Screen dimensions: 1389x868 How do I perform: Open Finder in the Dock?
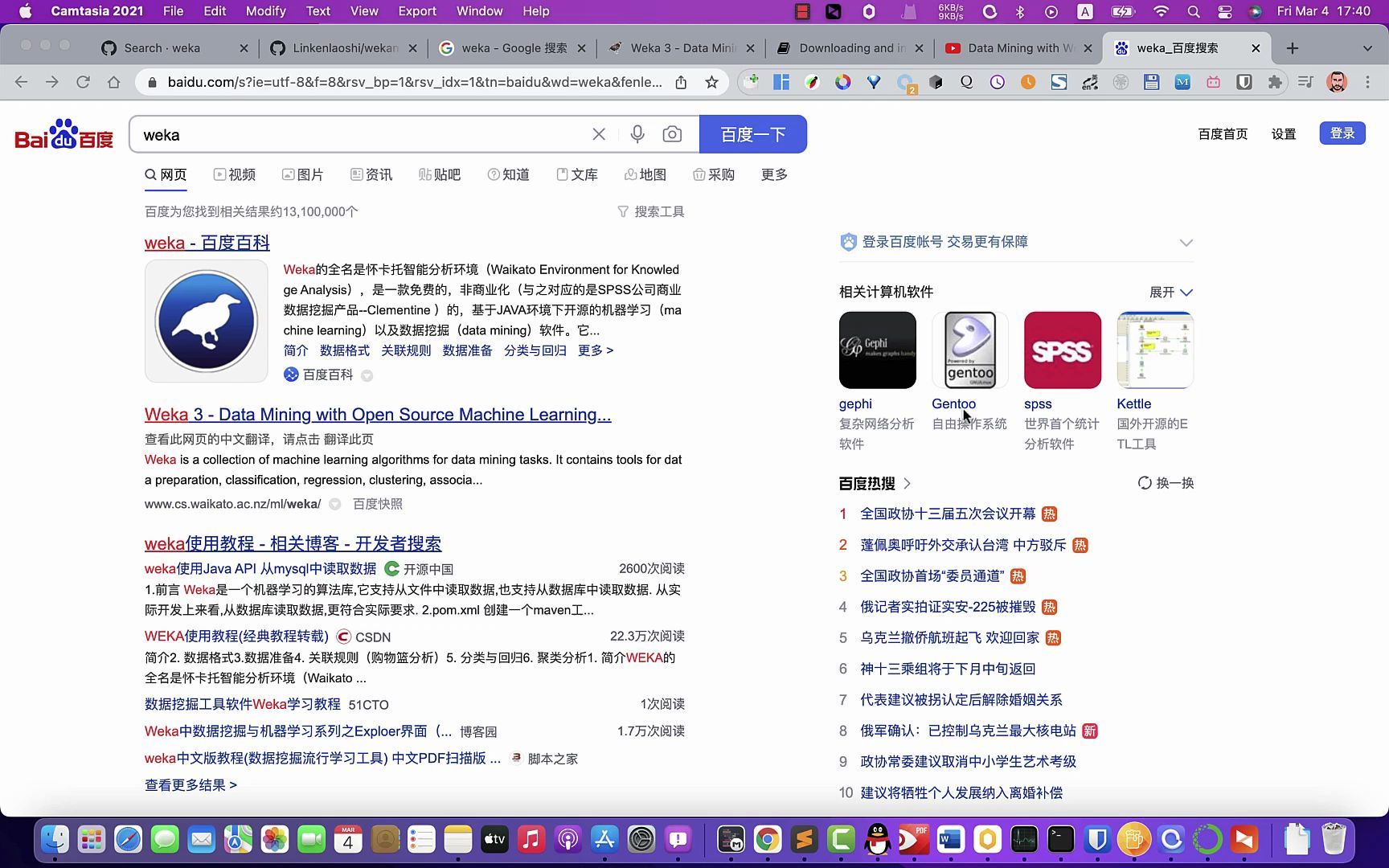55,840
